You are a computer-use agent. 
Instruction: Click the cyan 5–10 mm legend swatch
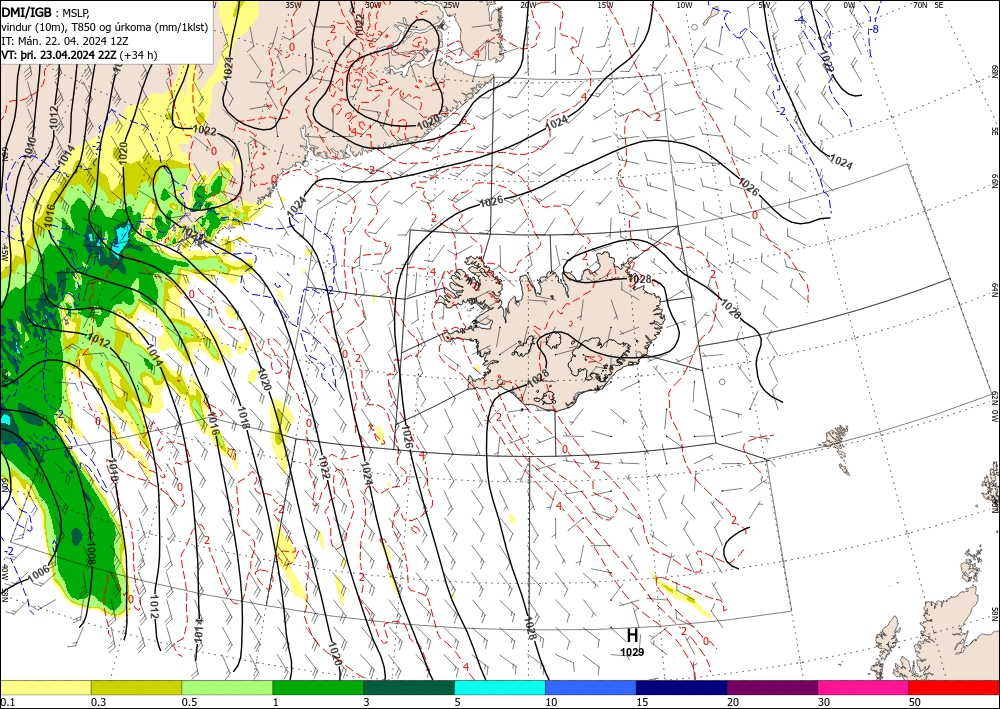click(500, 687)
